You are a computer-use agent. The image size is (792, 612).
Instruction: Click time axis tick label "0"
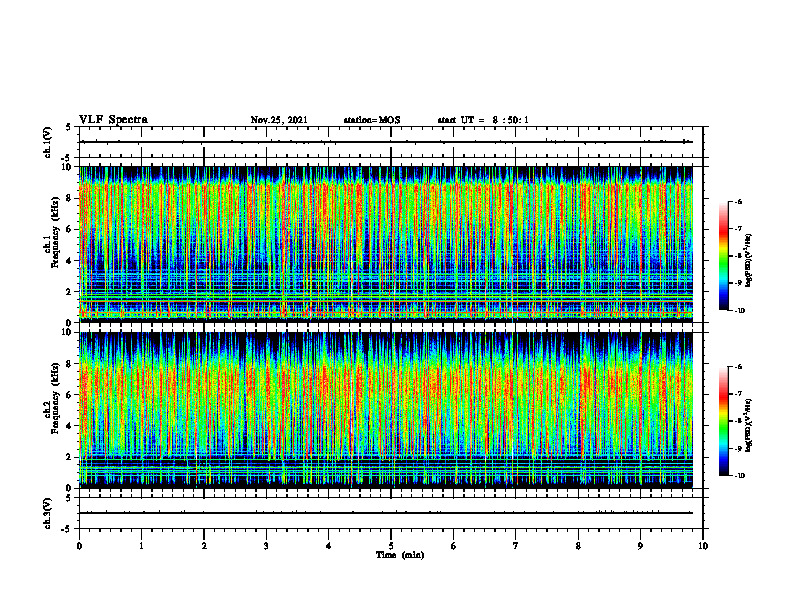(x=79, y=546)
